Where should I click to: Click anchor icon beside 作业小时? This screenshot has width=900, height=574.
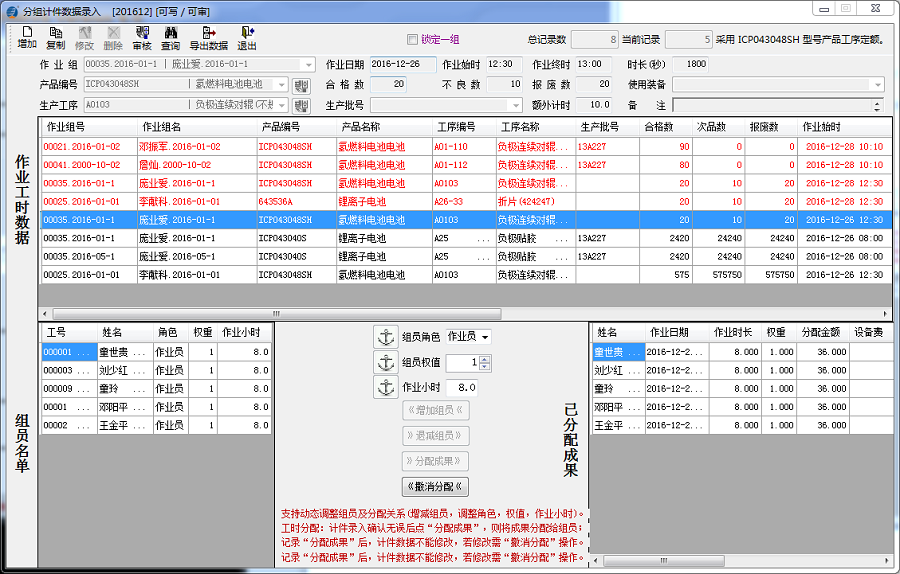pyautogui.click(x=385, y=387)
